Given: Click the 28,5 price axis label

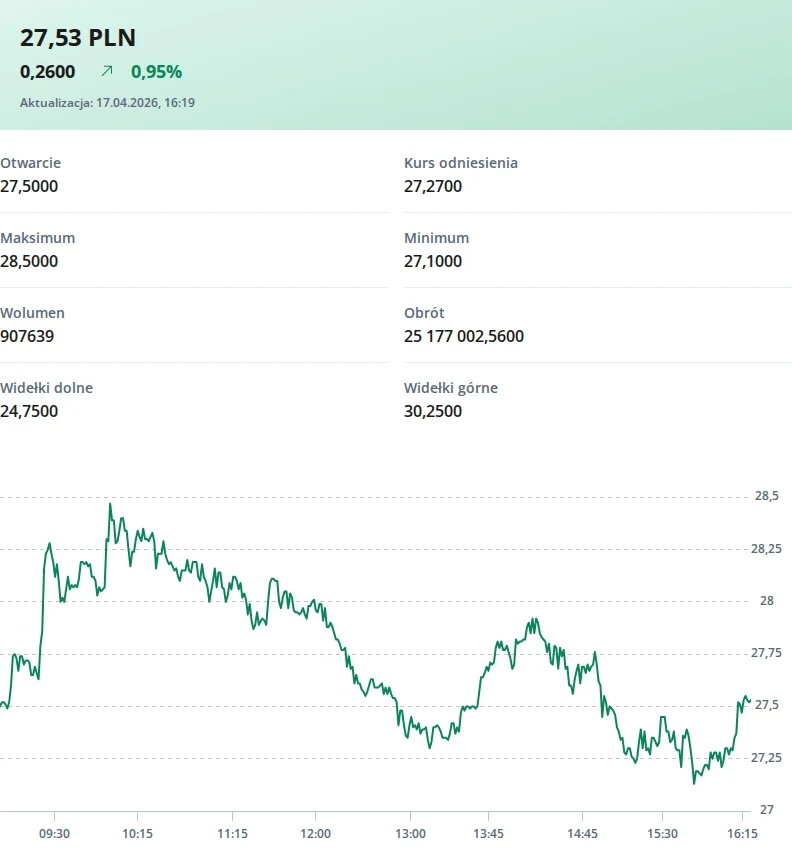Looking at the screenshot, I should 767,496.
